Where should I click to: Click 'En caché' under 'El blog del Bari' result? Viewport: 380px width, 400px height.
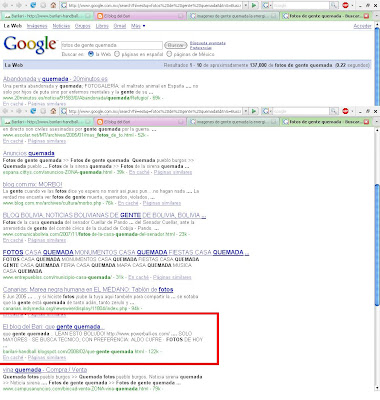pyautogui.click(x=13, y=357)
